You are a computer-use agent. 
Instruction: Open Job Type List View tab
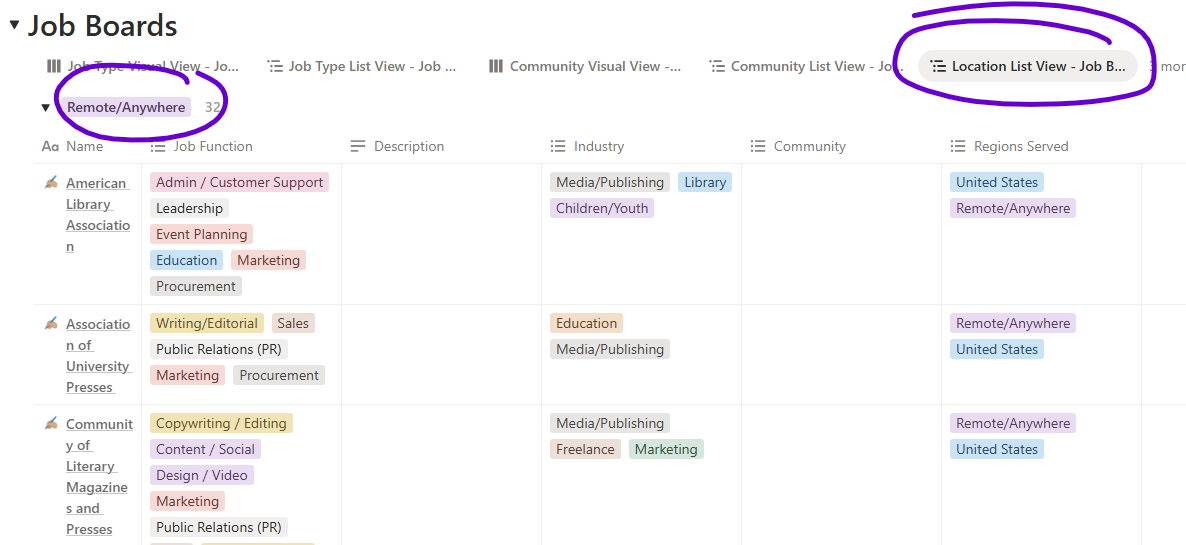(363, 67)
